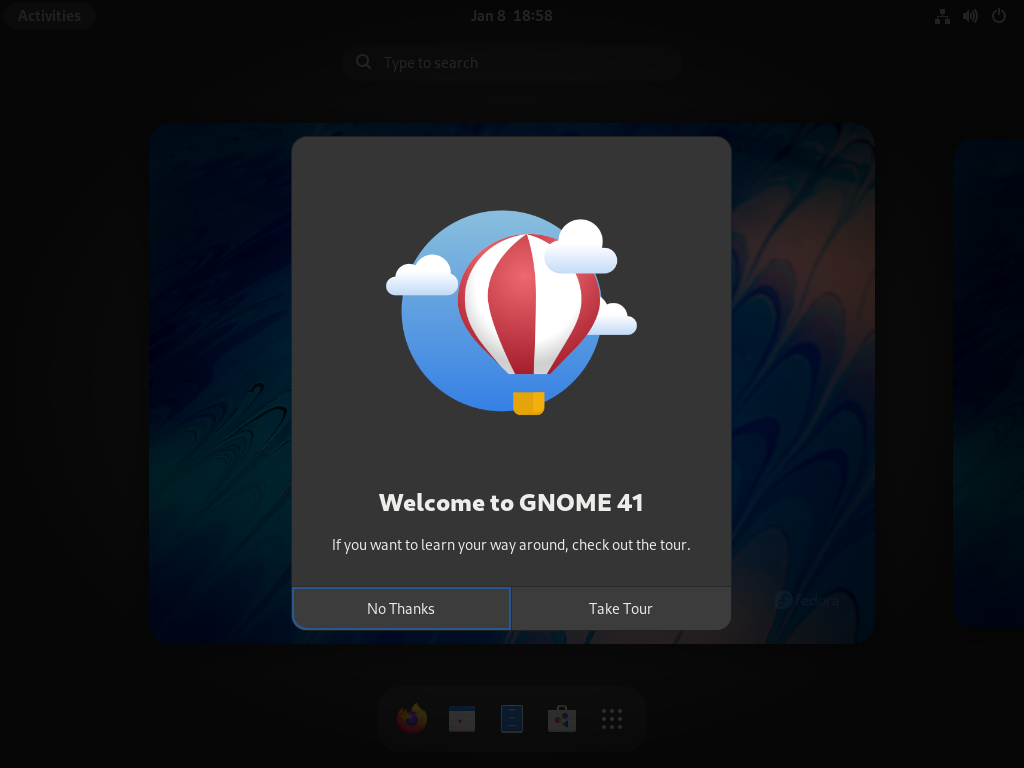The height and width of the screenshot is (768, 1024).
Task: Launch Firefox from the dock
Action: [x=412, y=718]
